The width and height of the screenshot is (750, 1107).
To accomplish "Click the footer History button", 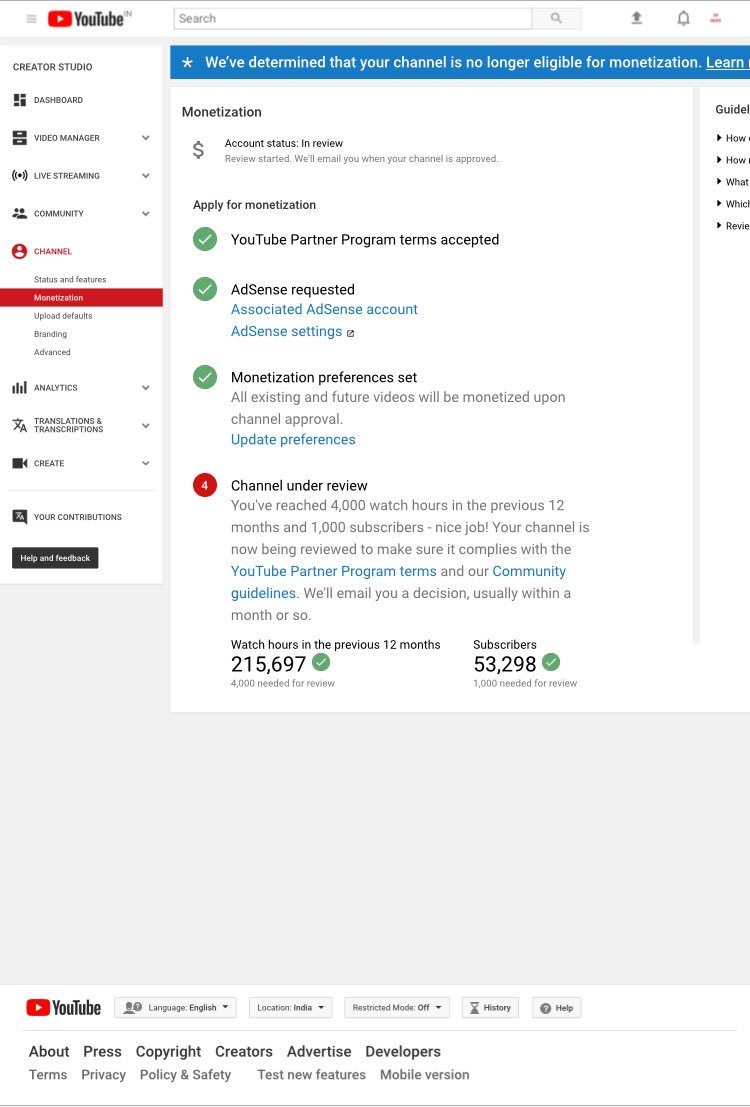I will pos(490,1007).
